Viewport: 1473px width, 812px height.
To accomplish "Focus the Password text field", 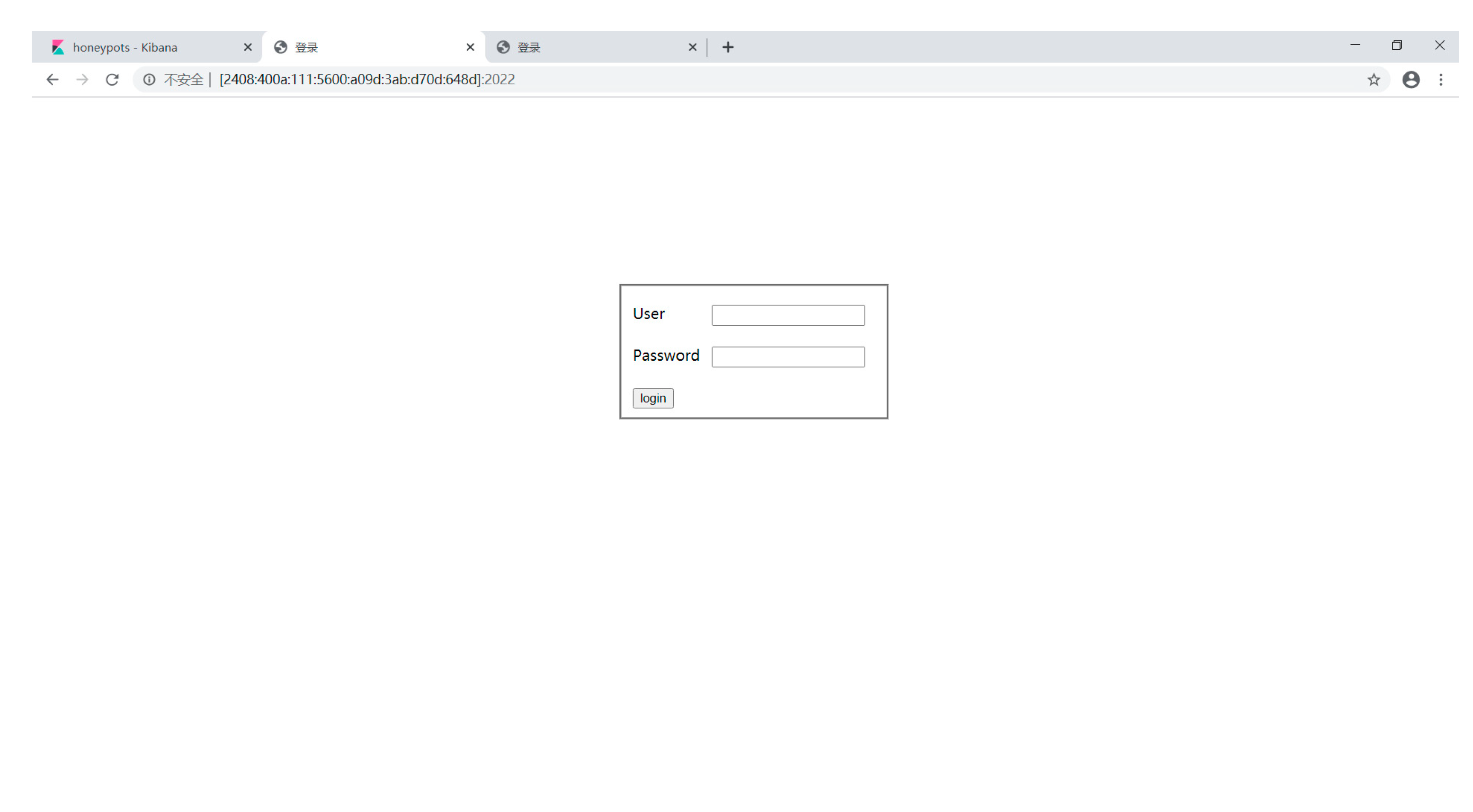I will coord(787,357).
